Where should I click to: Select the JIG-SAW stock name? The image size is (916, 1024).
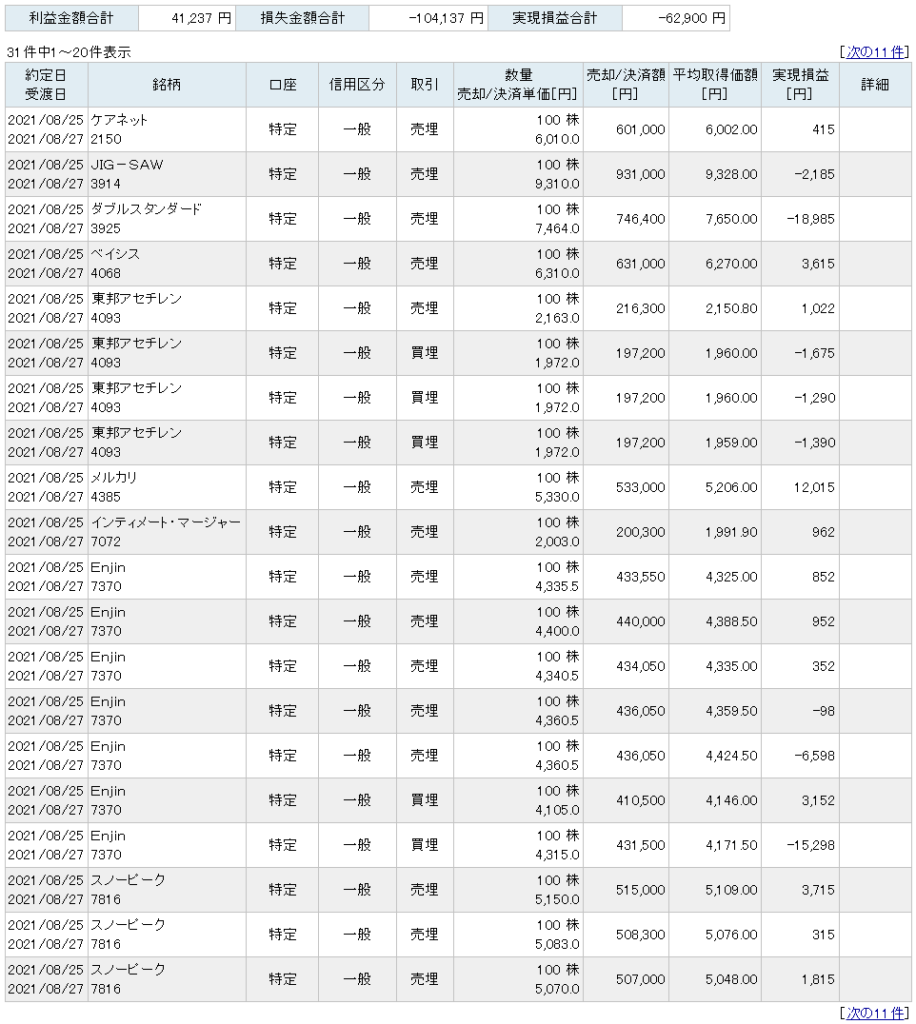127,165
